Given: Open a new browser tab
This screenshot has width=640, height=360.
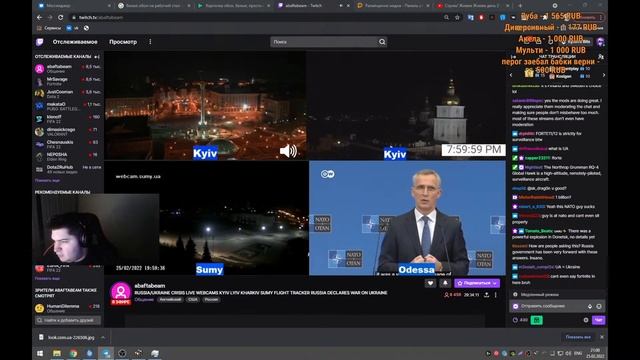Looking at the screenshot, I should pos(520,6).
